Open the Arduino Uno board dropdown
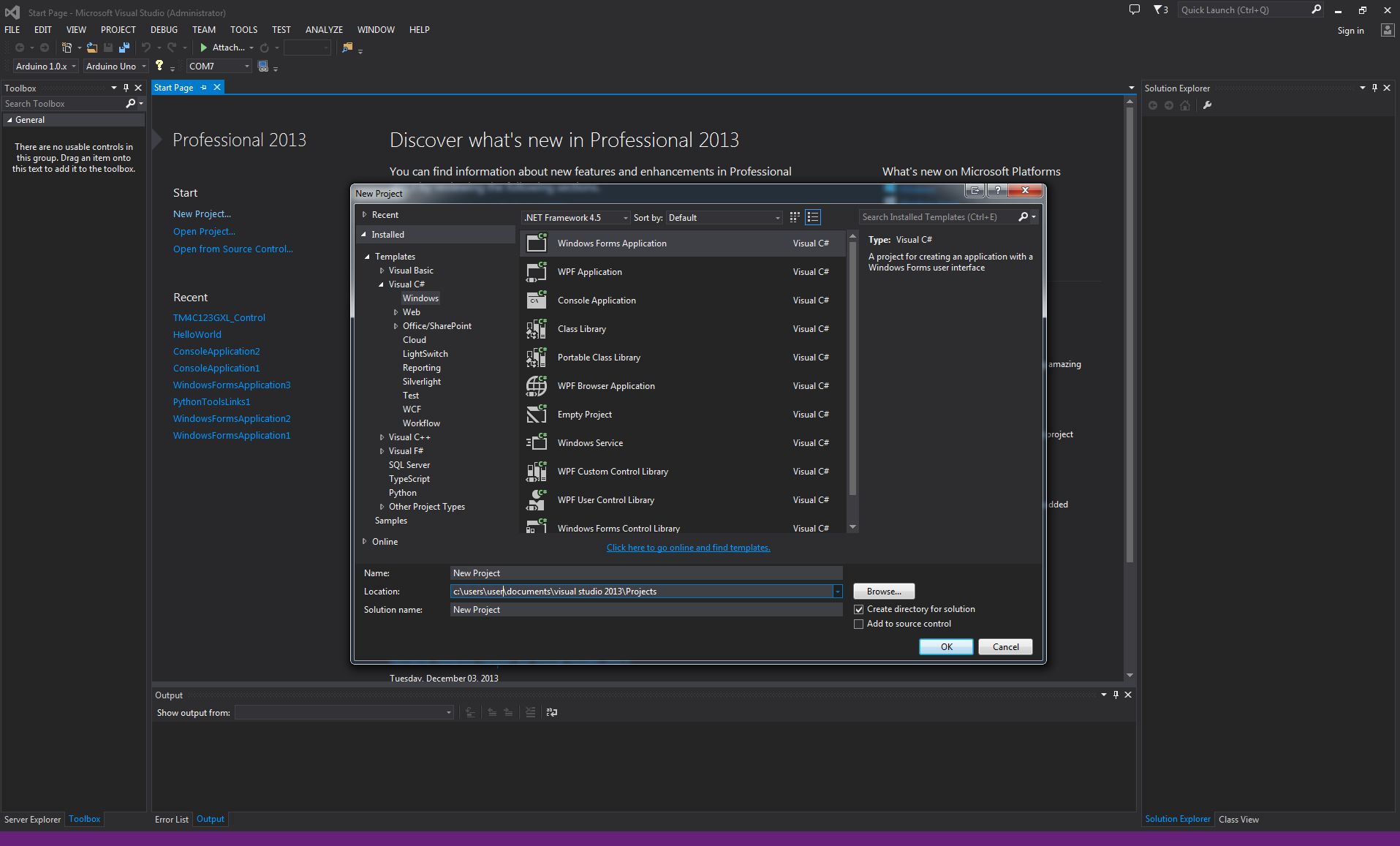Image resolution: width=1400 pixels, height=846 pixels. [x=116, y=67]
